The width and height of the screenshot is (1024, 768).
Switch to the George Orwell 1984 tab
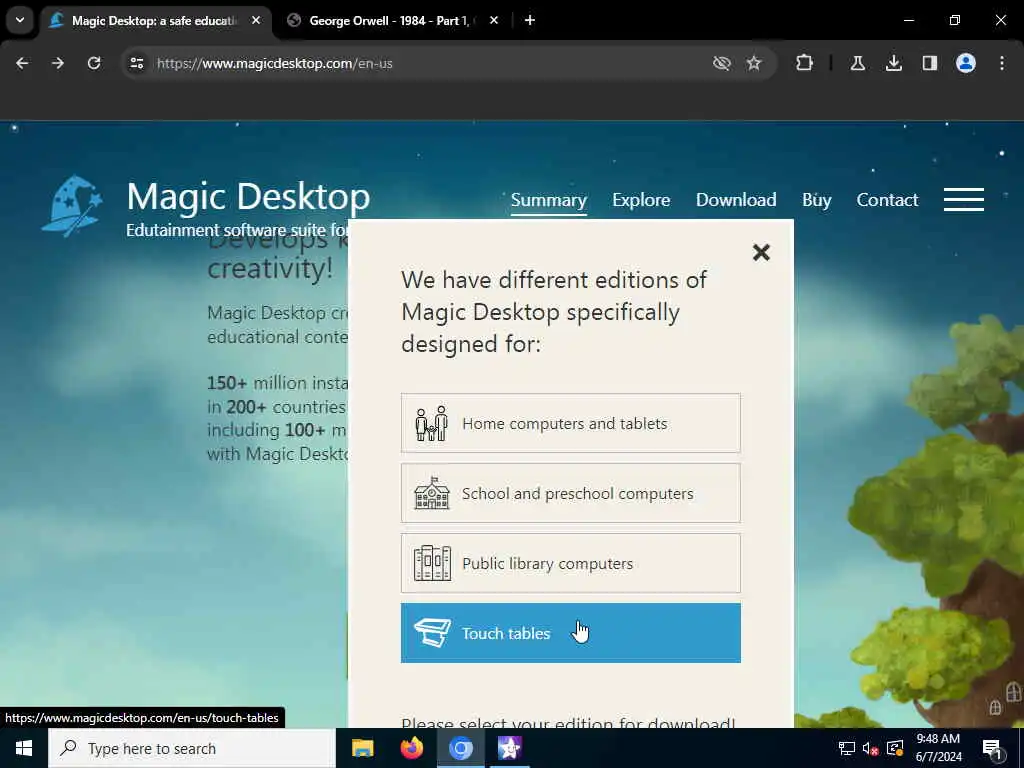pos(392,21)
